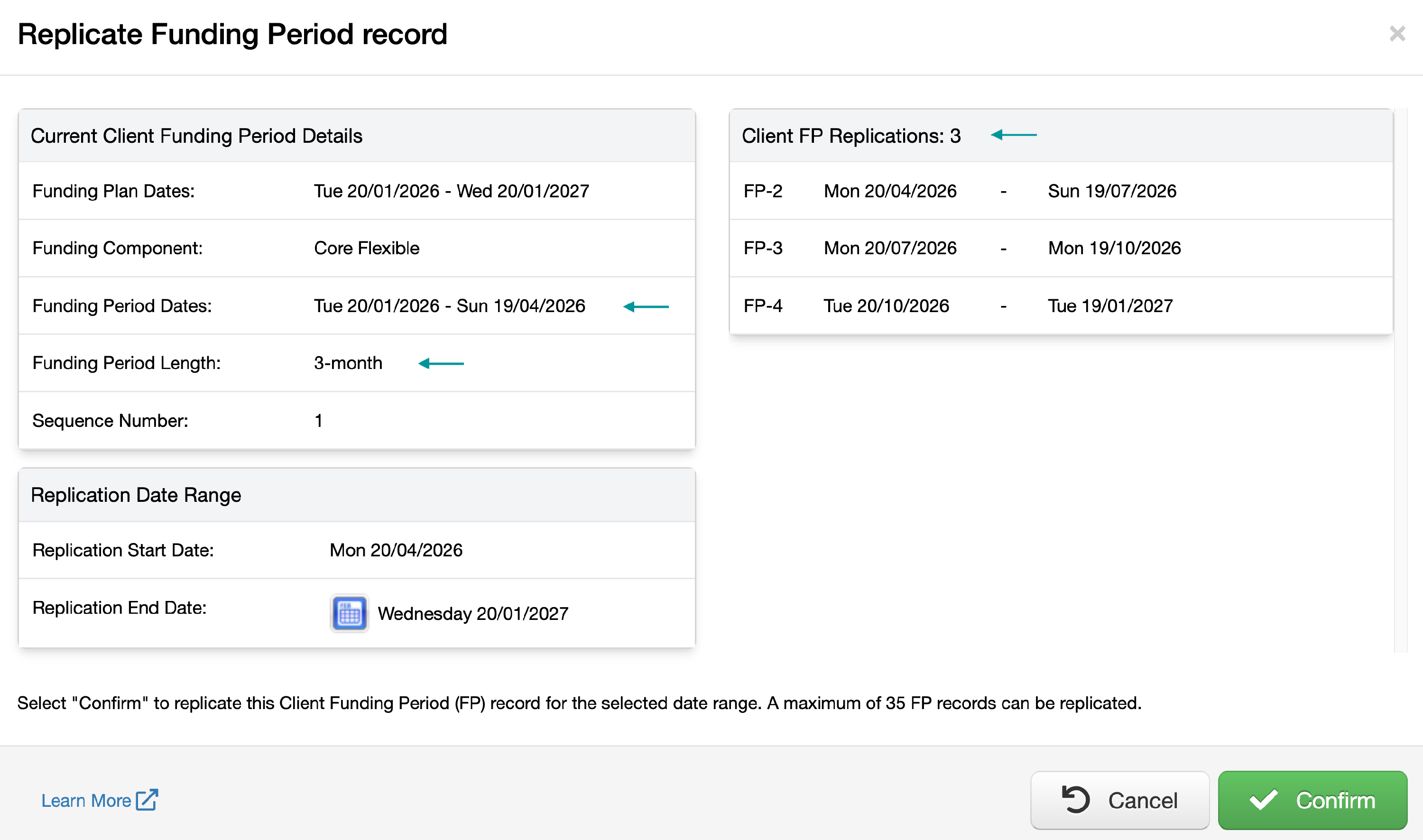The image size is (1423, 840).
Task: Click the teal arrow beside 3-month length
Action: pyautogui.click(x=441, y=363)
